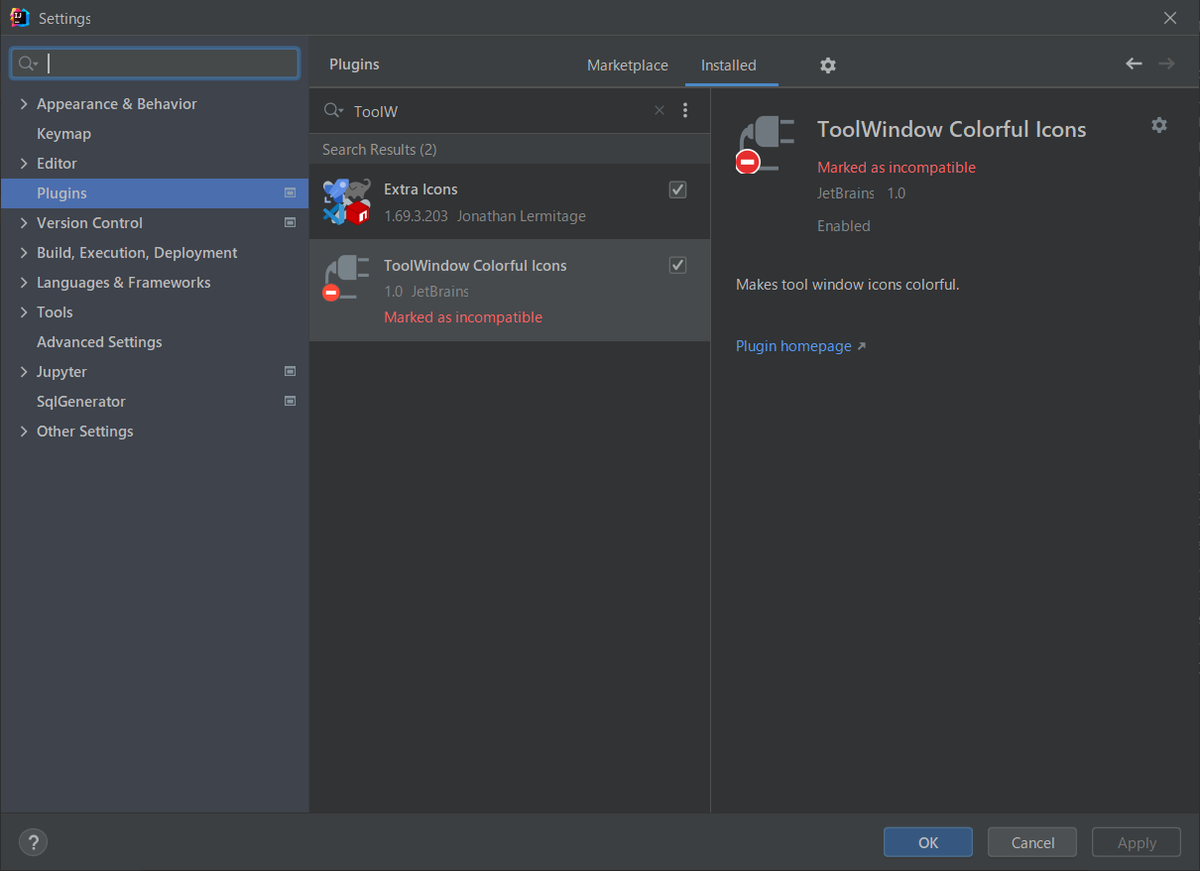Click 'Marked as incompatible' in plugin list
This screenshot has height=871, width=1200.
point(463,317)
